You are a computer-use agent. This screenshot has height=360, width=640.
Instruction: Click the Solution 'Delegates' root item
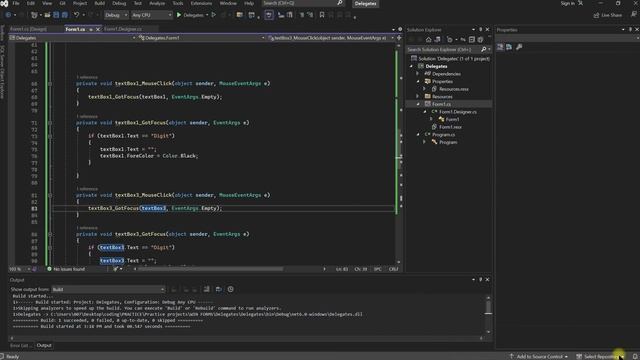451,59
